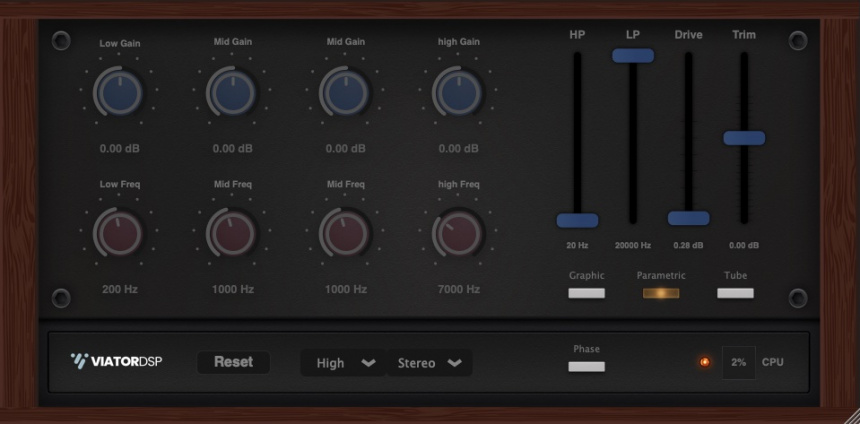Click the 7000 Hz value label

tap(459, 289)
